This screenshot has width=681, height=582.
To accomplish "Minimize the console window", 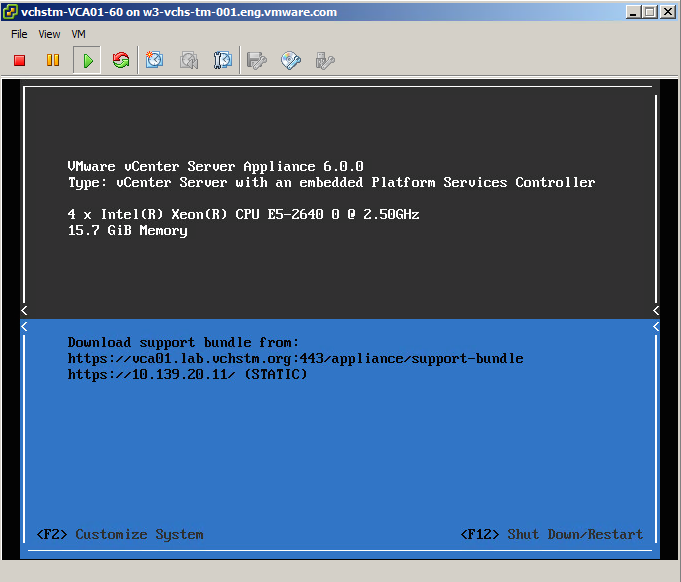I will [633, 12].
